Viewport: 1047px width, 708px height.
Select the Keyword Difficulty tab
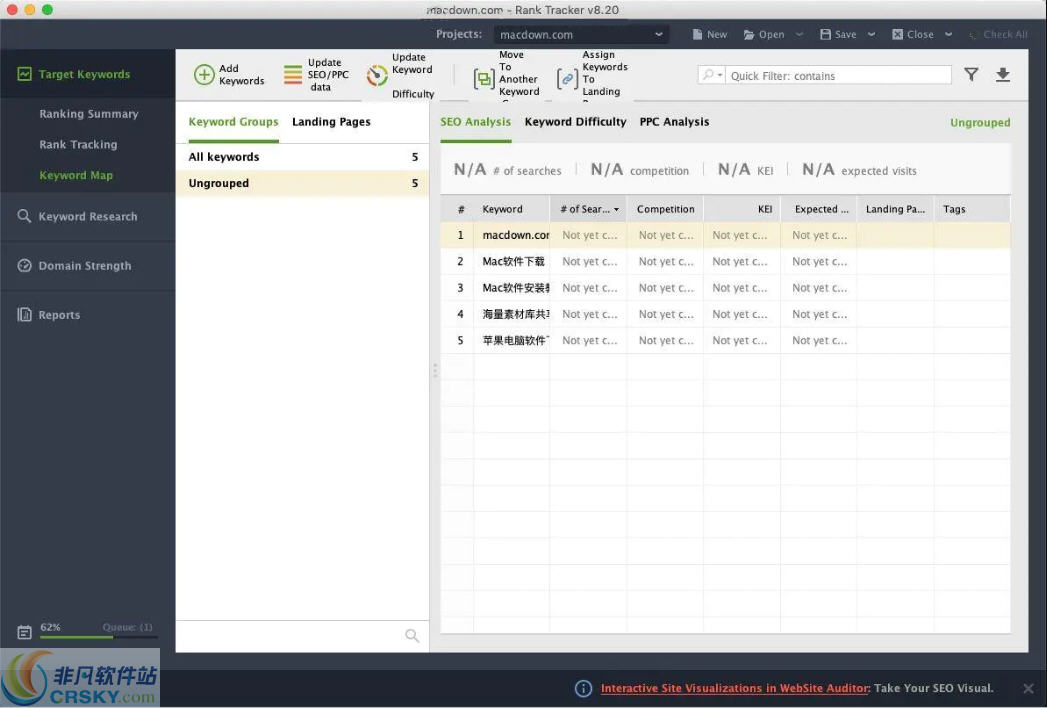(576, 122)
